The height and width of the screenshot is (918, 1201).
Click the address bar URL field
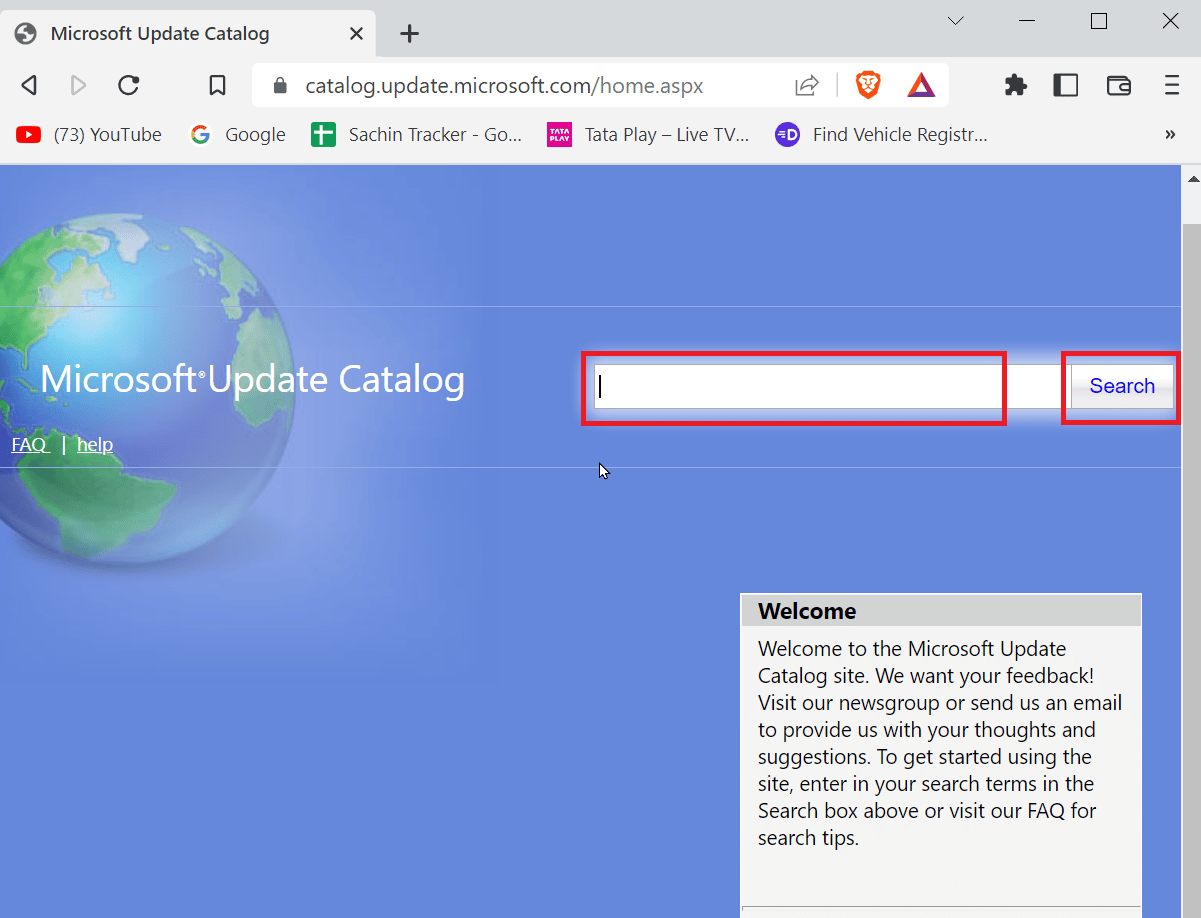[x=504, y=86]
